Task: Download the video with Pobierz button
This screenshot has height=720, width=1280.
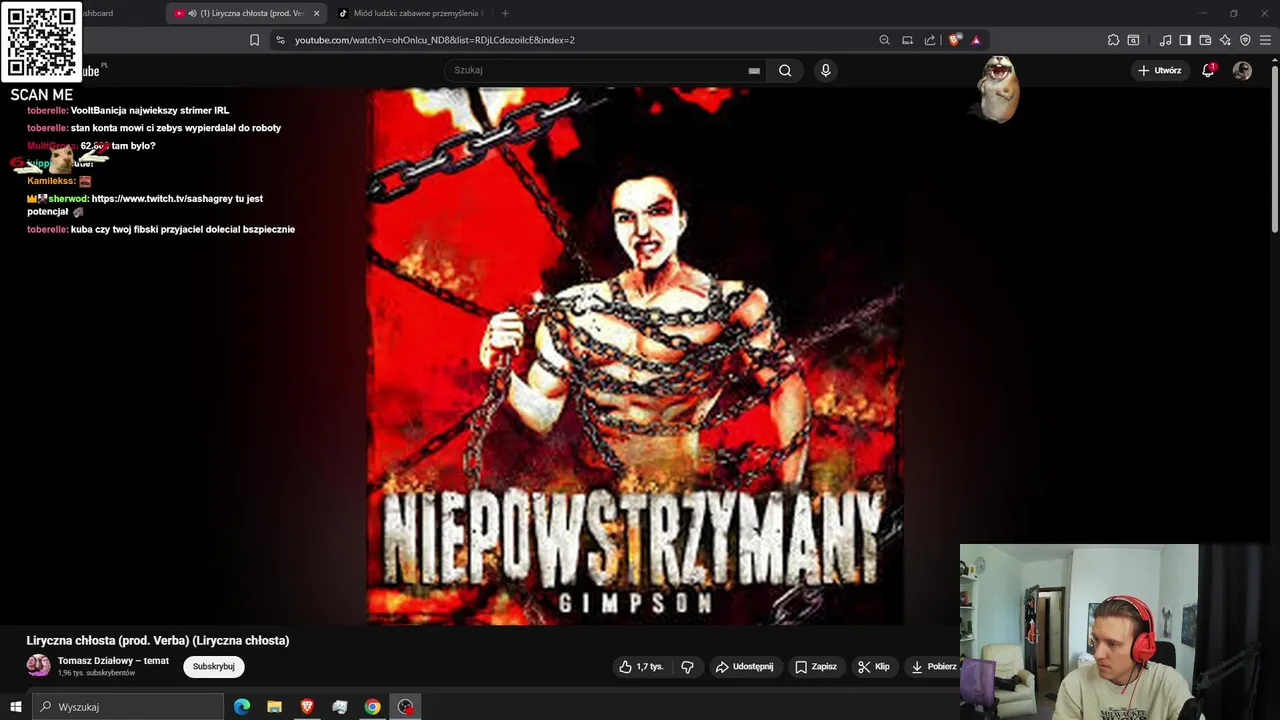Action: click(932, 666)
